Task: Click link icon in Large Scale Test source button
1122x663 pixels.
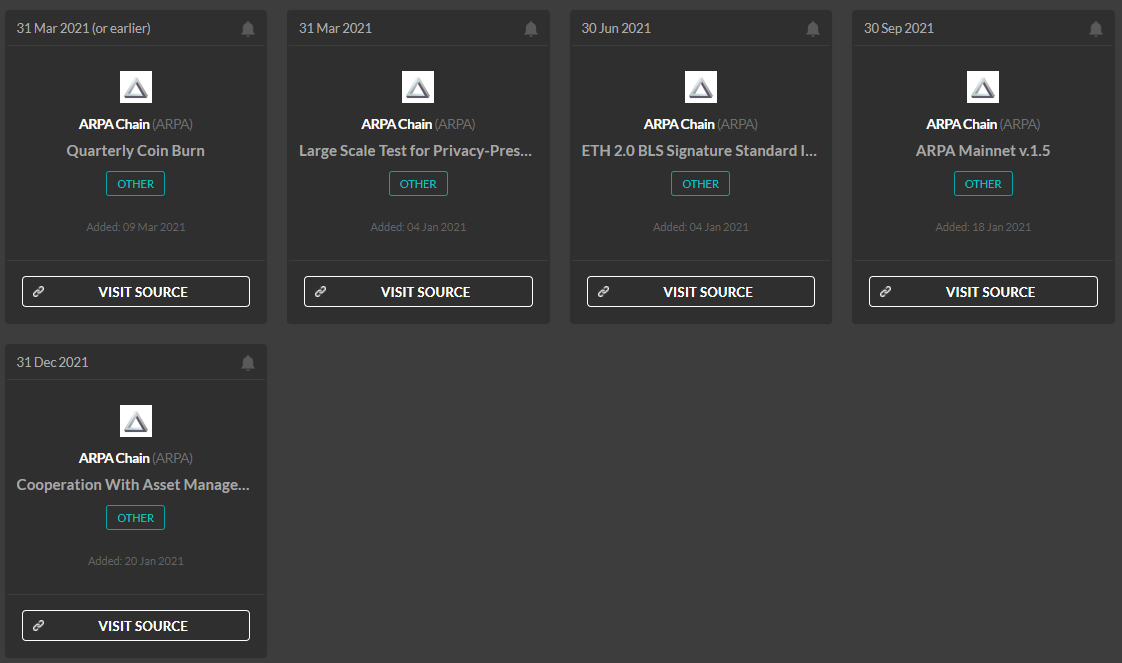Action: [x=321, y=292]
